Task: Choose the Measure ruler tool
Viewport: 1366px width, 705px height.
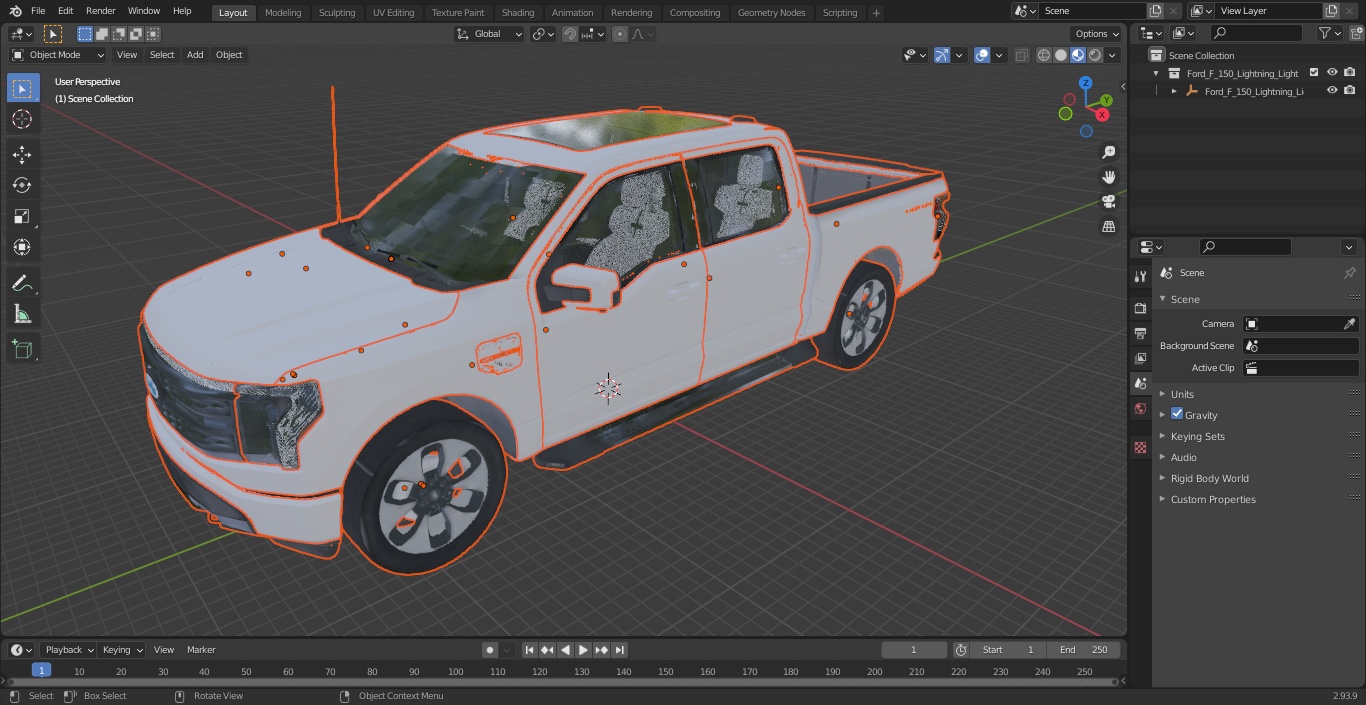Action: 22,314
